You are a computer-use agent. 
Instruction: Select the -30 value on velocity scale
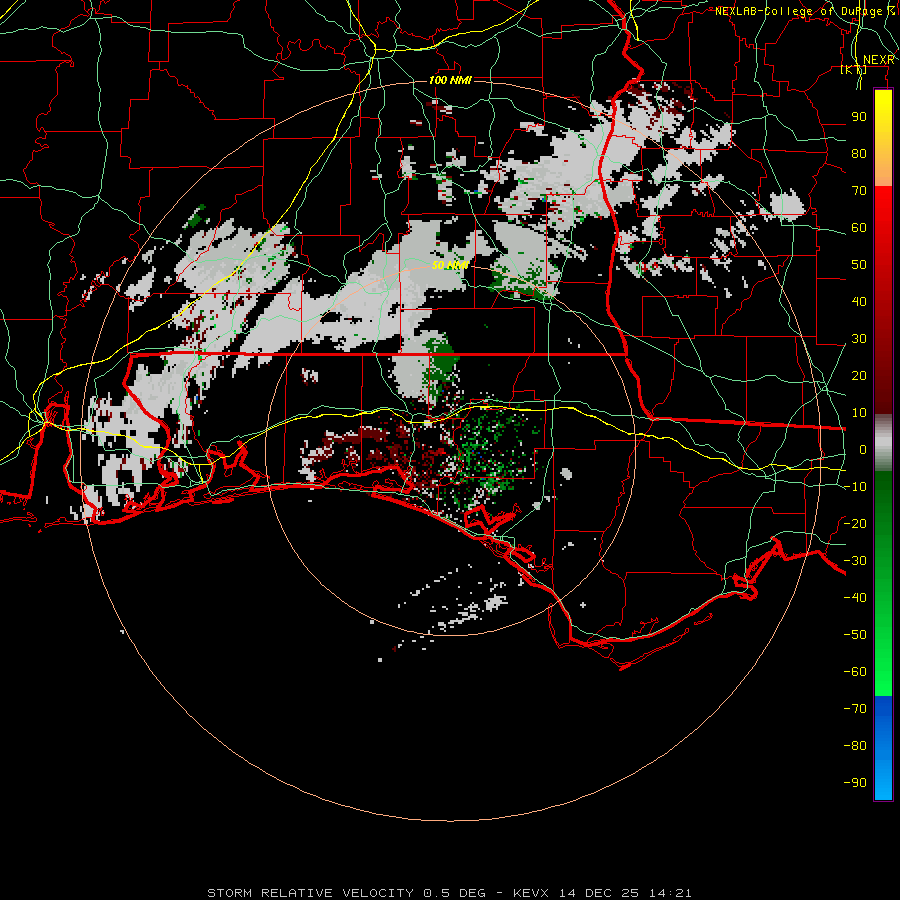pos(855,561)
